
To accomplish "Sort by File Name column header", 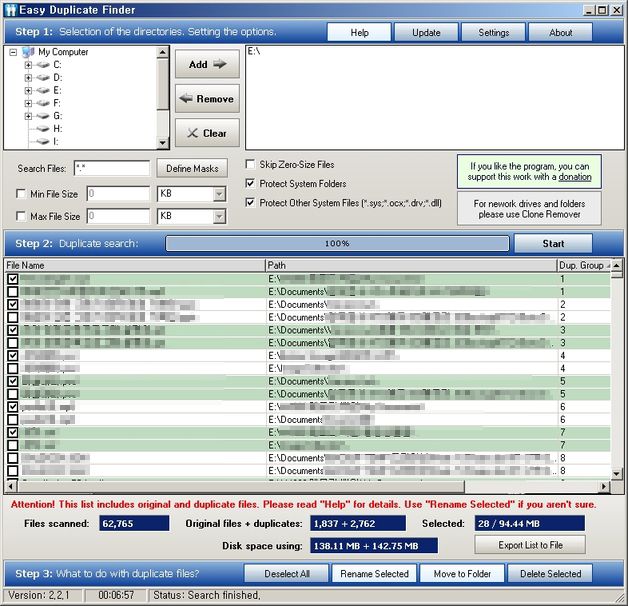I will pos(135,266).
